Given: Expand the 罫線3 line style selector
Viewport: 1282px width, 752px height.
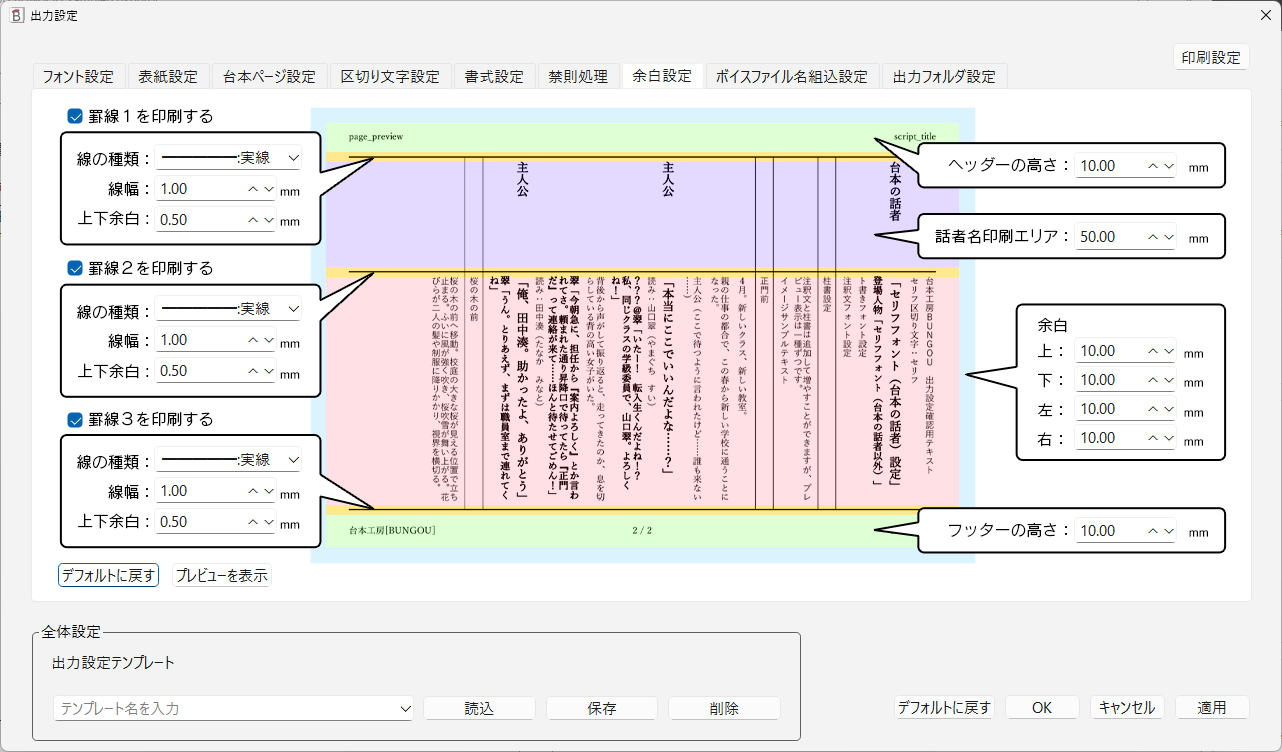Looking at the screenshot, I should pyautogui.click(x=293, y=460).
